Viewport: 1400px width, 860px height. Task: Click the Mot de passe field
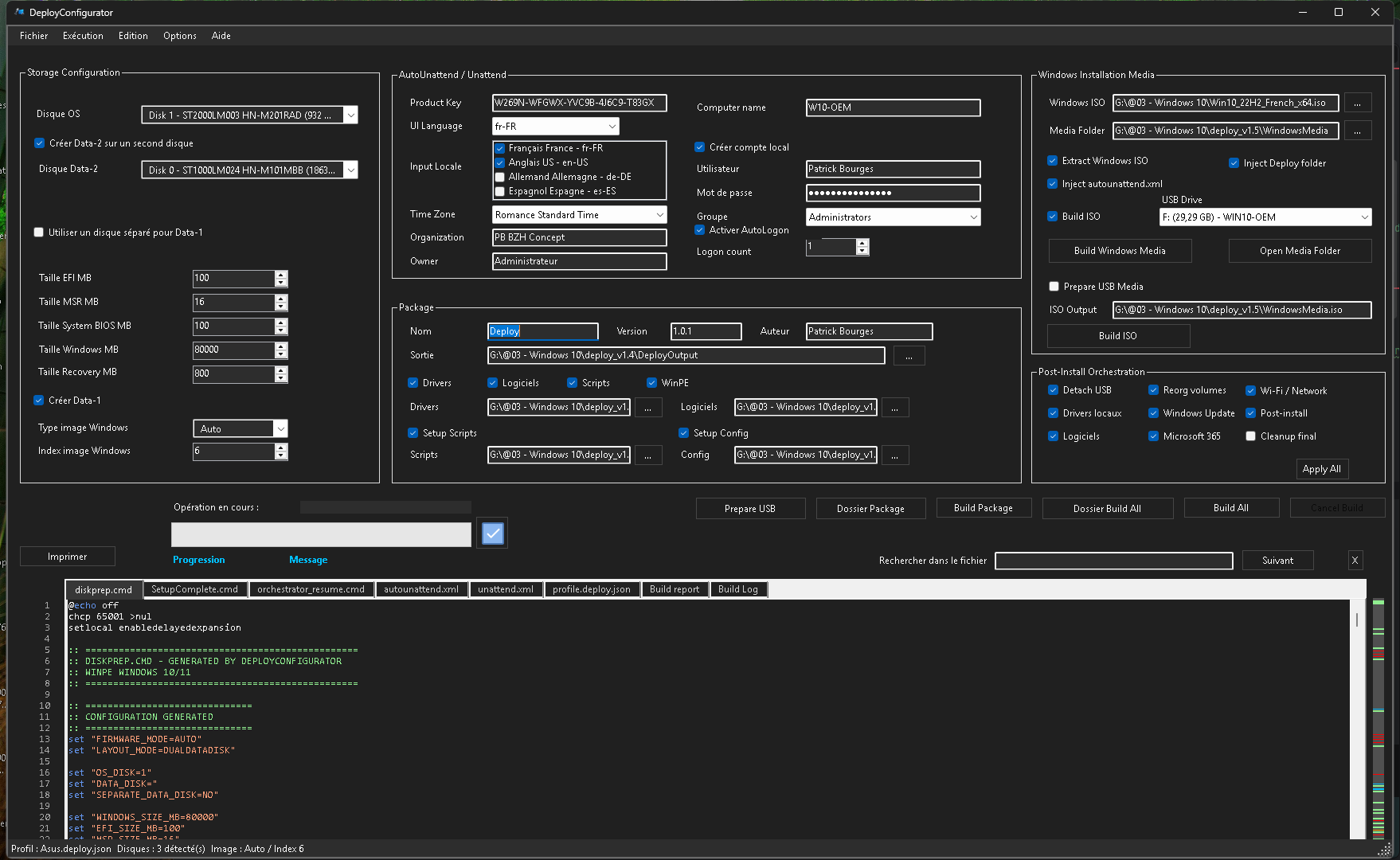coord(893,193)
